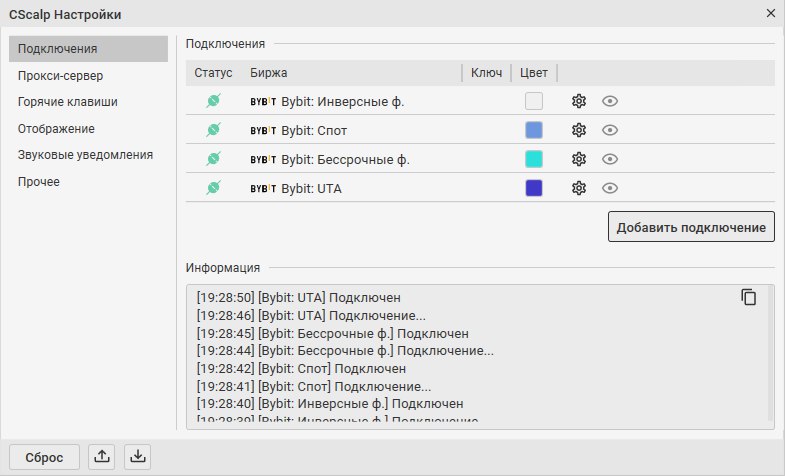Pick the cyan swatch for Бессрочные ф.

click(x=534, y=159)
